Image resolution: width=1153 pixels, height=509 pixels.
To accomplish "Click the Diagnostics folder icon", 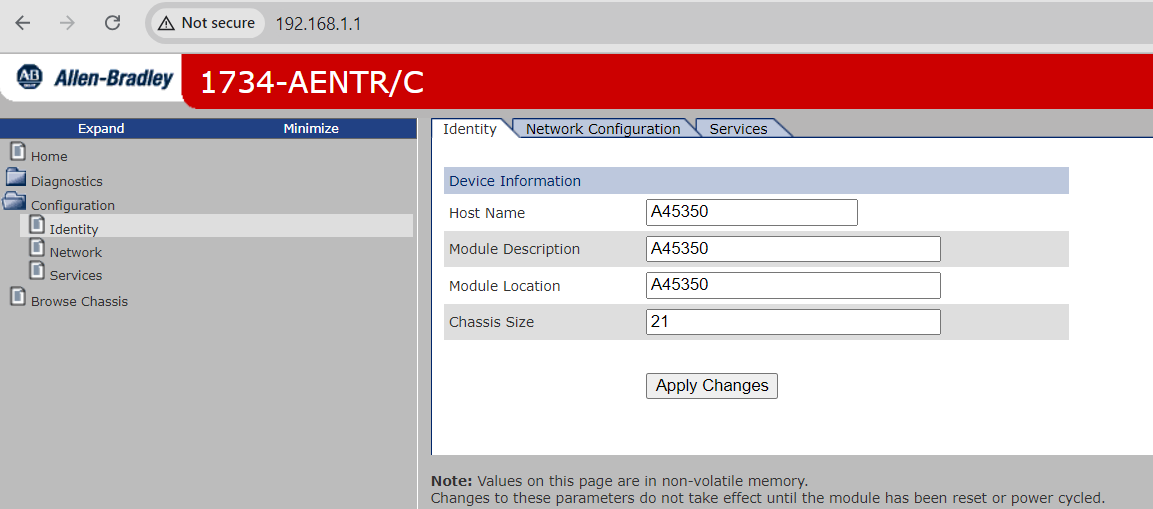I will (x=16, y=178).
